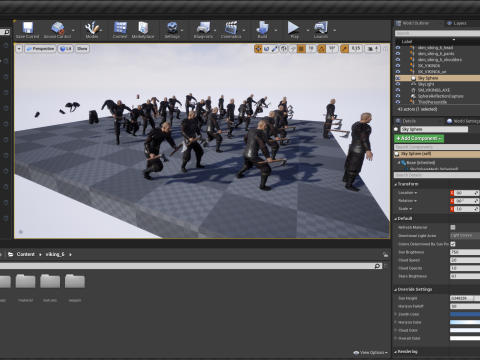This screenshot has height=360, width=480.
Task: Click the Launch toolbar icon
Action: click(x=321, y=28)
